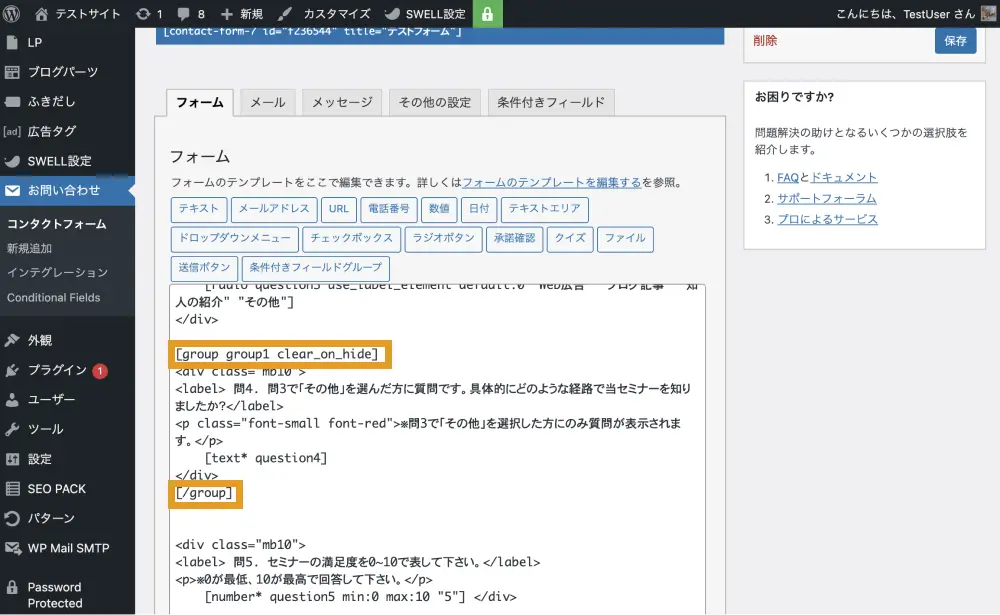Viewport: 1000px width, 615px height.
Task: Insert a チェックボックス tag
Action: [x=351, y=239]
